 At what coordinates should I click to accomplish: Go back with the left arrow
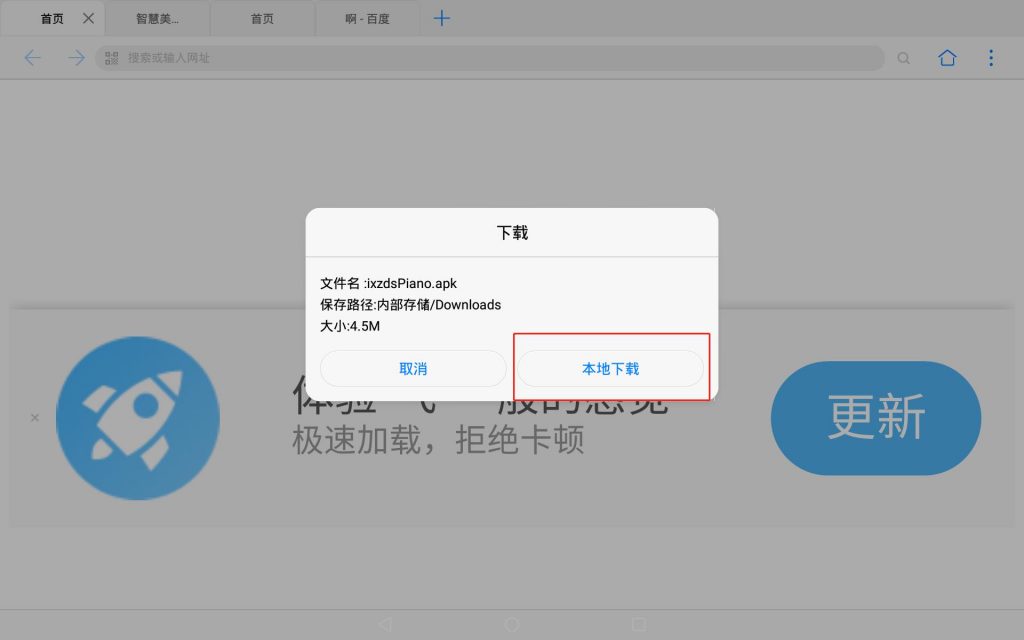33,58
